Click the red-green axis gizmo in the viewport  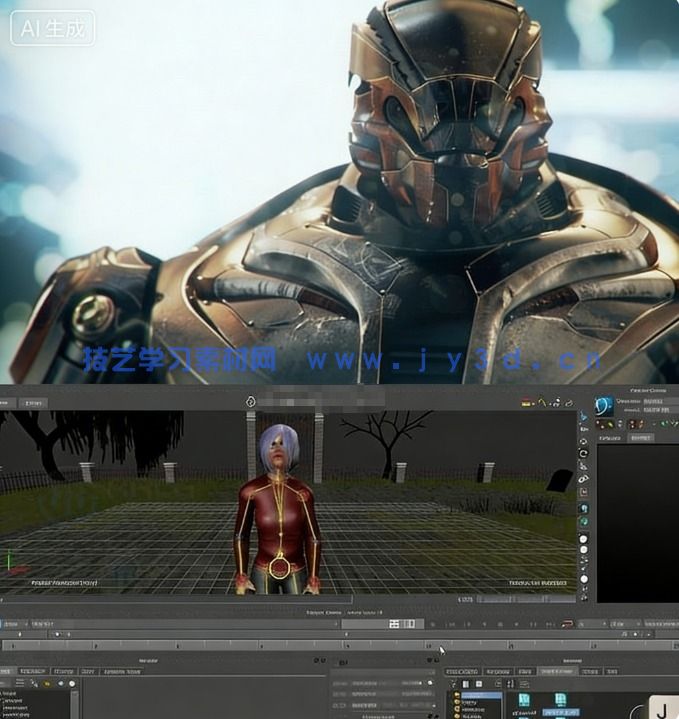(x=15, y=564)
